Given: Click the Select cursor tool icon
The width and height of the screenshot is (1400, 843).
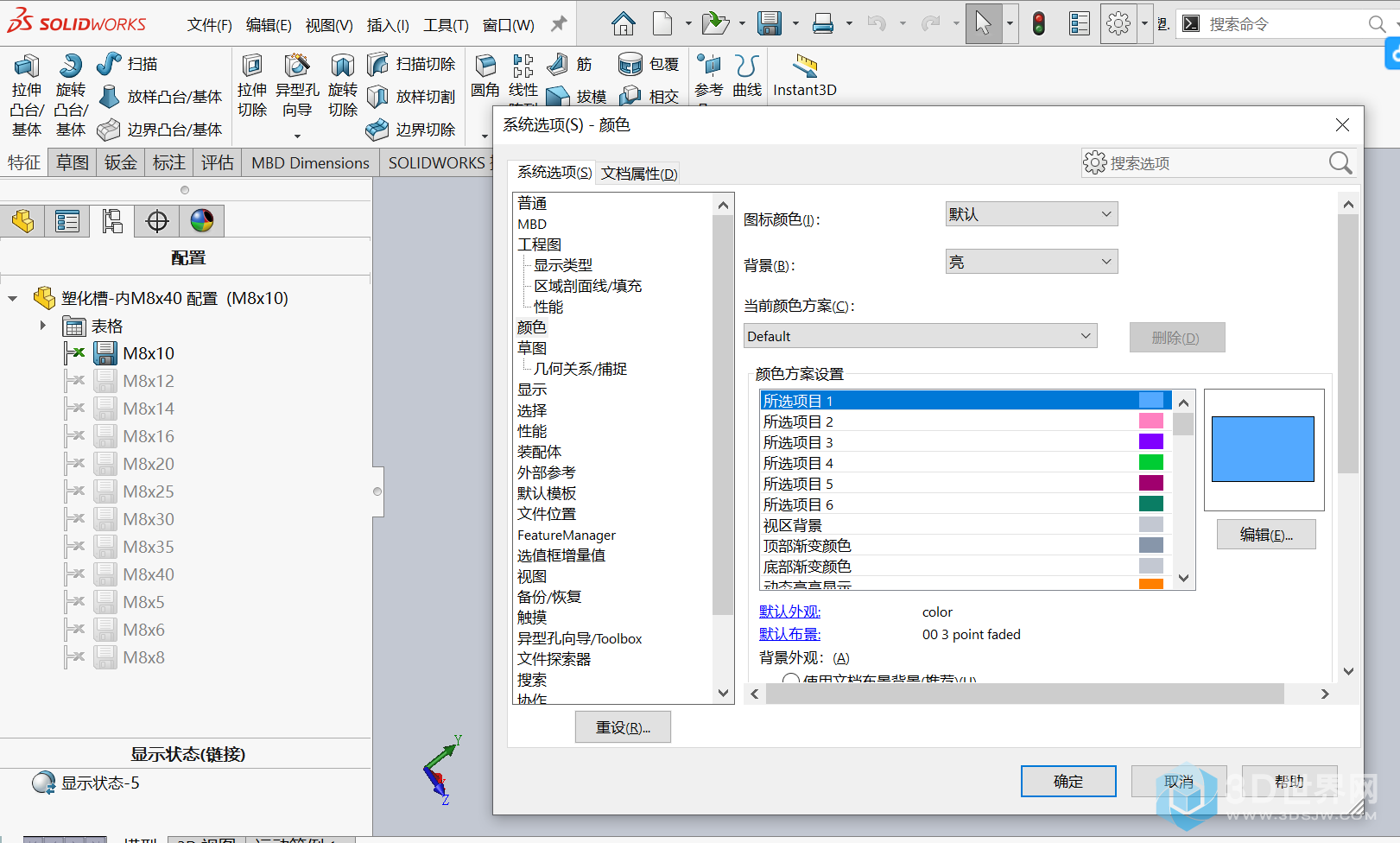Looking at the screenshot, I should [x=983, y=23].
